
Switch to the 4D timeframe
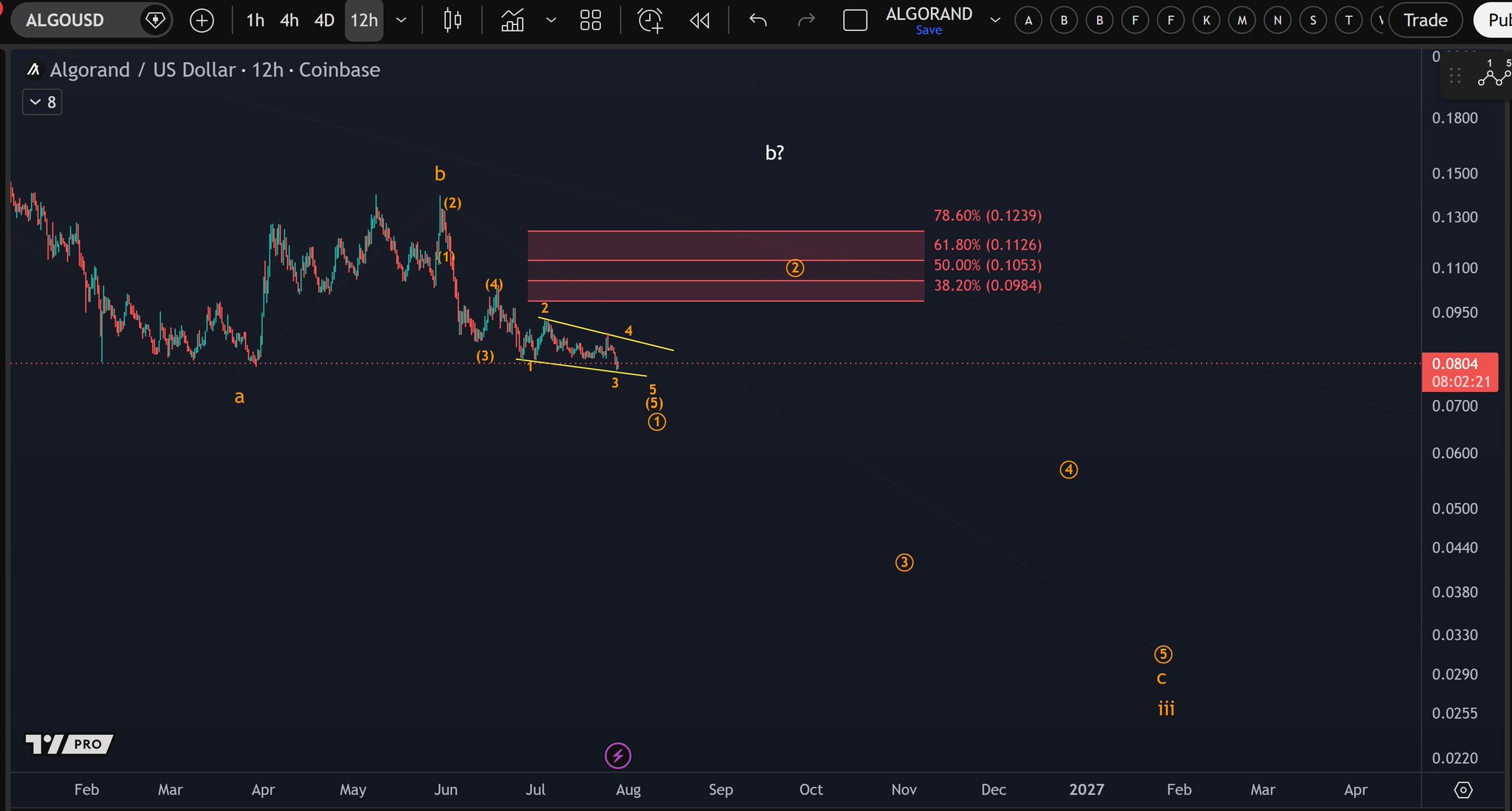(x=324, y=20)
